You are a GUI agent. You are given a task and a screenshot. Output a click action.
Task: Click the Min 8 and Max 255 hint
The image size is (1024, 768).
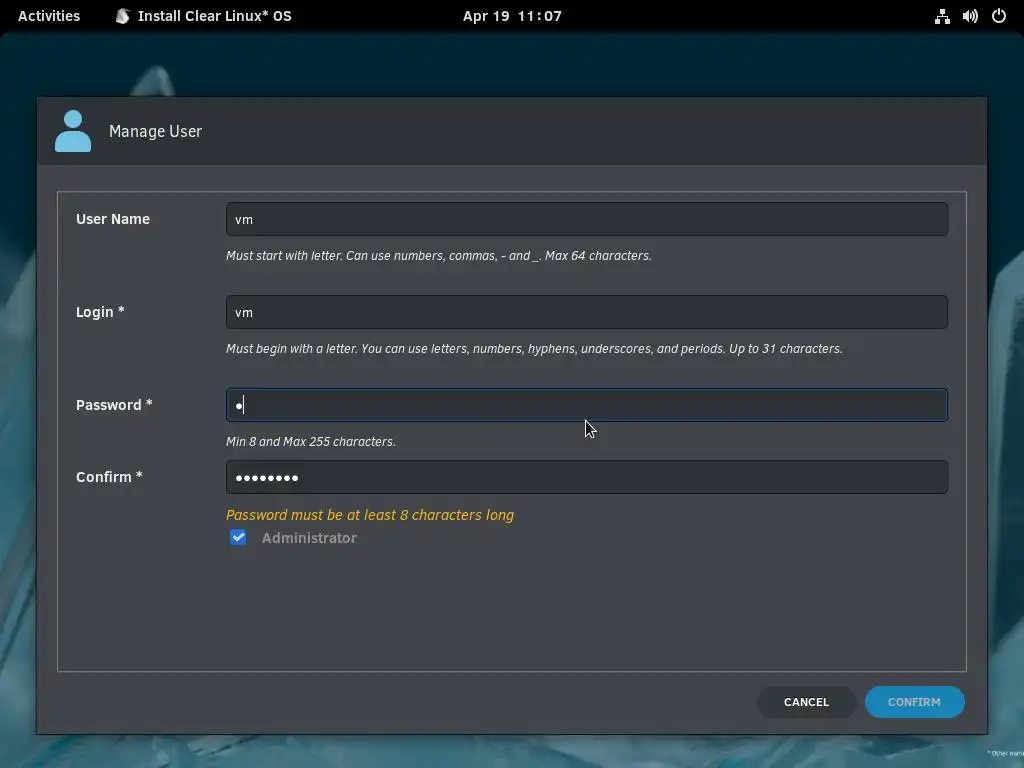311,441
